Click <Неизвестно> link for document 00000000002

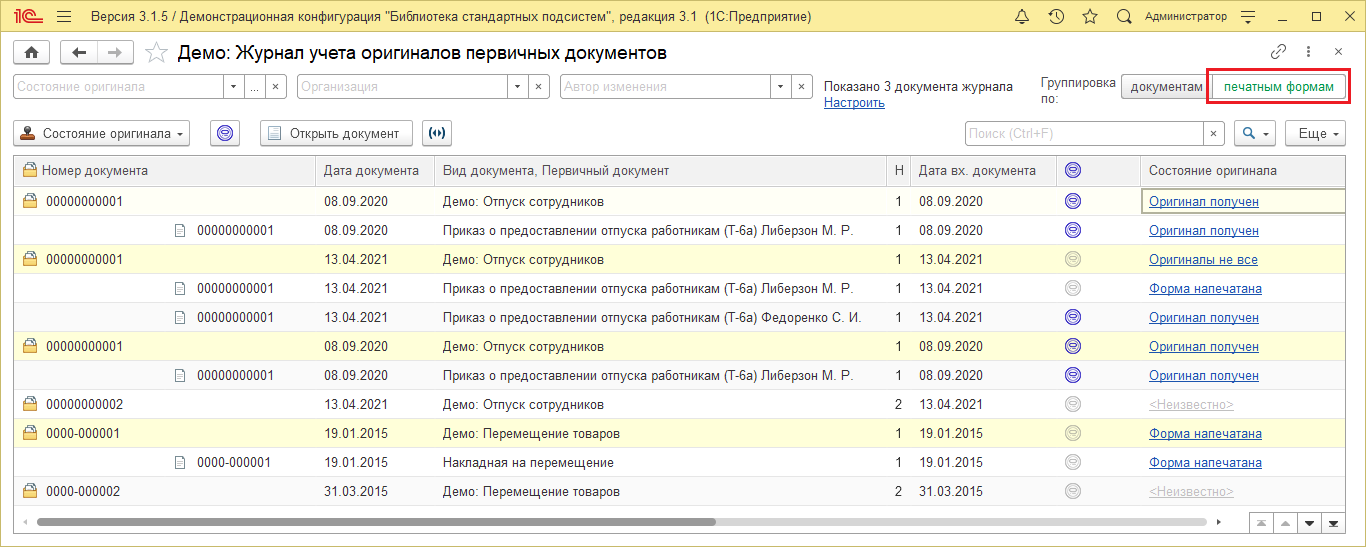(1191, 405)
